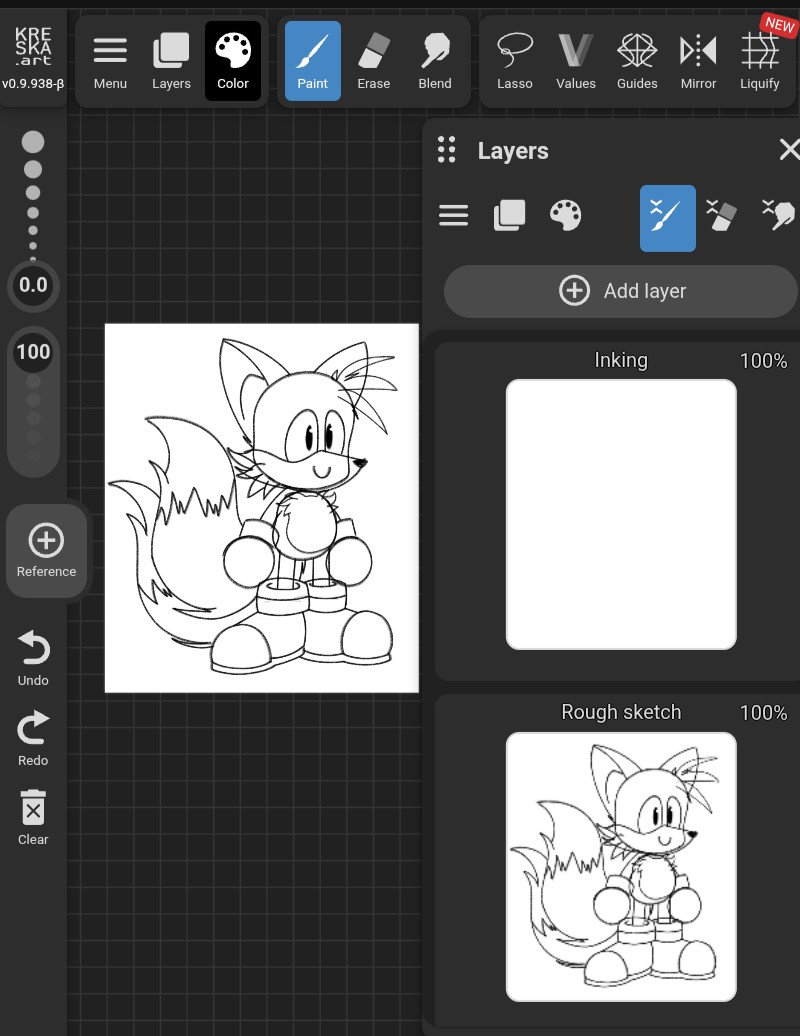Toggle eraser shortcut icon in Layers panel

(x=721, y=215)
